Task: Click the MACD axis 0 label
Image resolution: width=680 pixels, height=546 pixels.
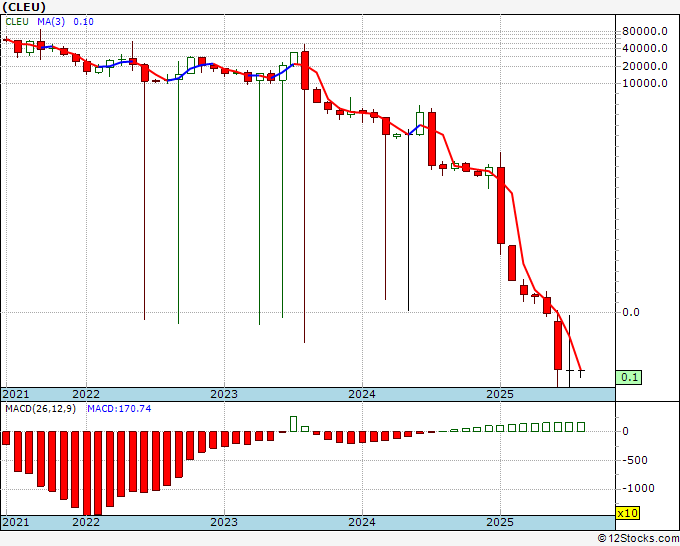Action: [625, 432]
